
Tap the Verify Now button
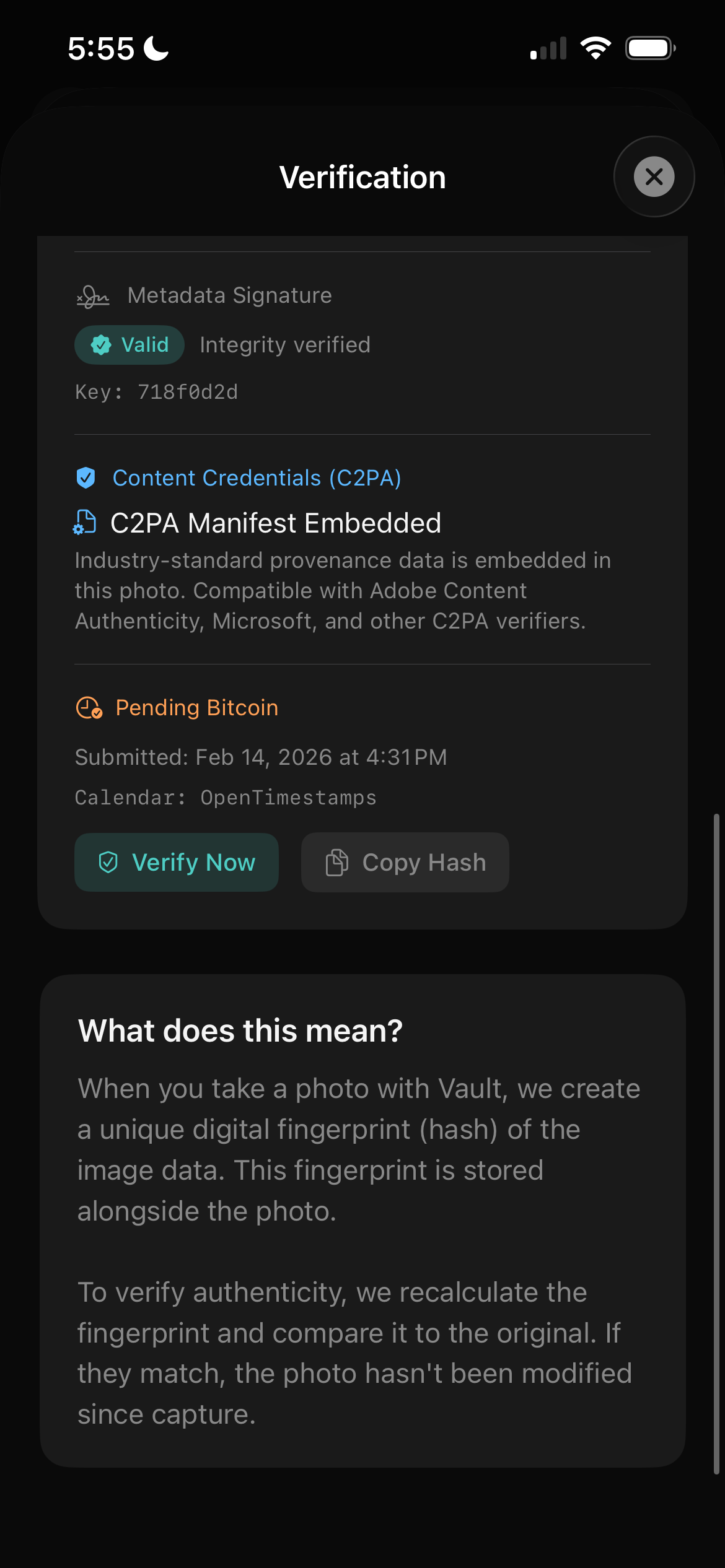[x=177, y=862]
